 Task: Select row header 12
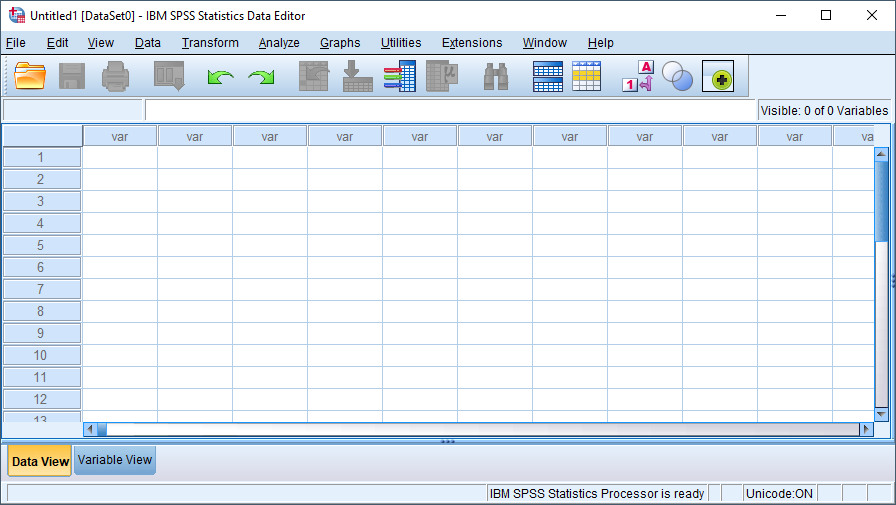[x=42, y=399]
